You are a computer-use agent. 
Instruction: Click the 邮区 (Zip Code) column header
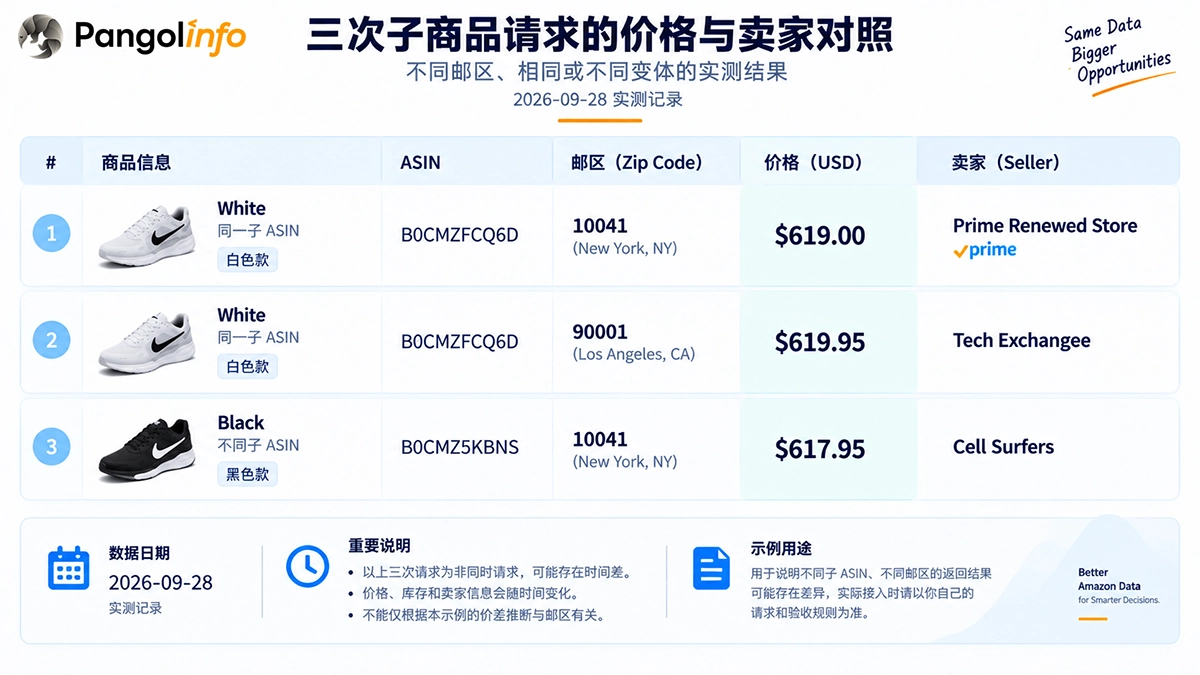point(637,162)
